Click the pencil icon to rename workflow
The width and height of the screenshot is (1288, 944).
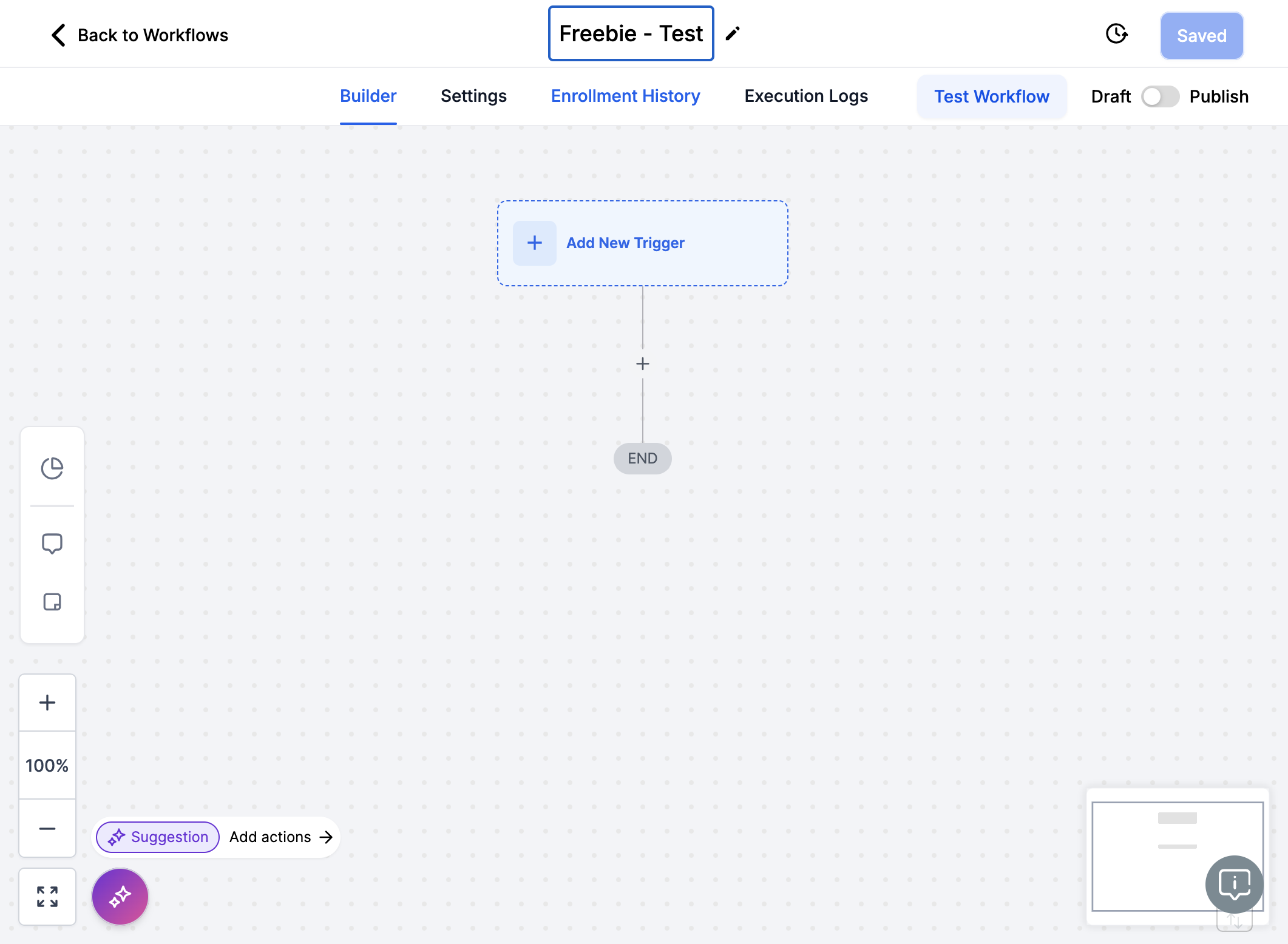tap(733, 34)
